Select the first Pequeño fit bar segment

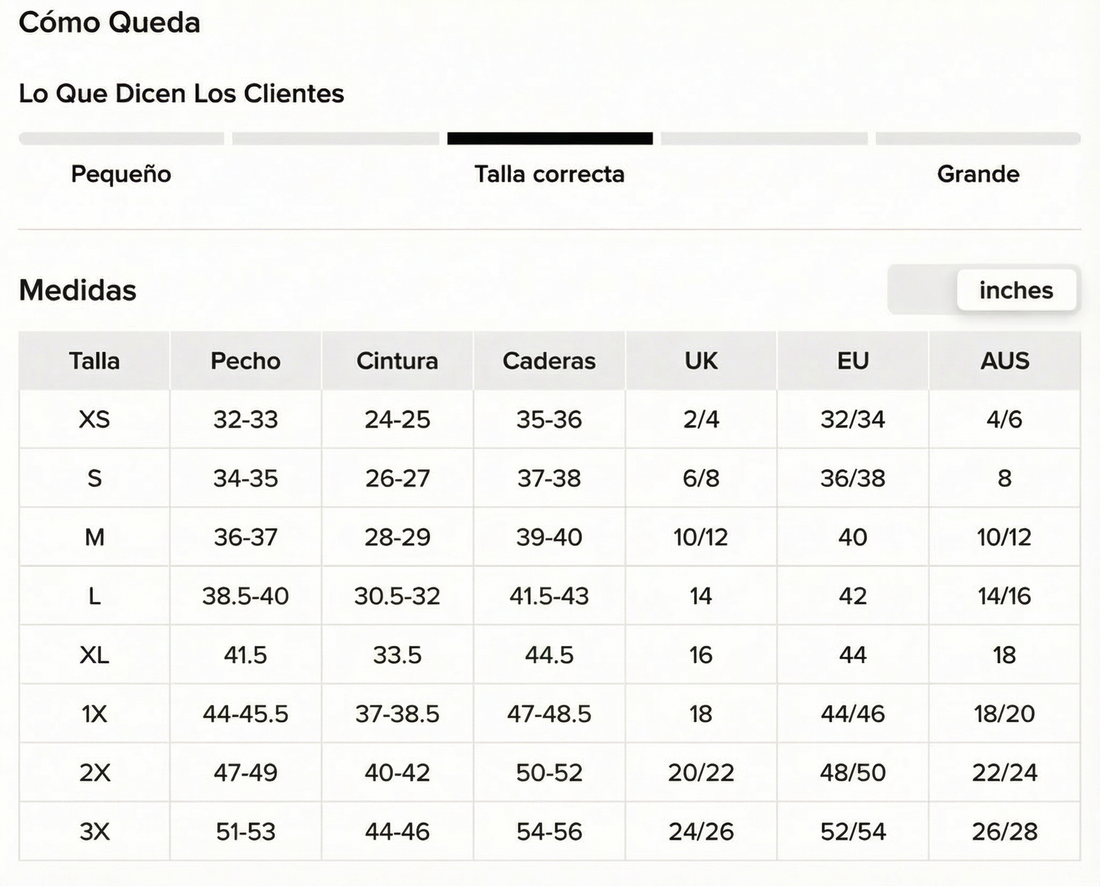point(121,138)
